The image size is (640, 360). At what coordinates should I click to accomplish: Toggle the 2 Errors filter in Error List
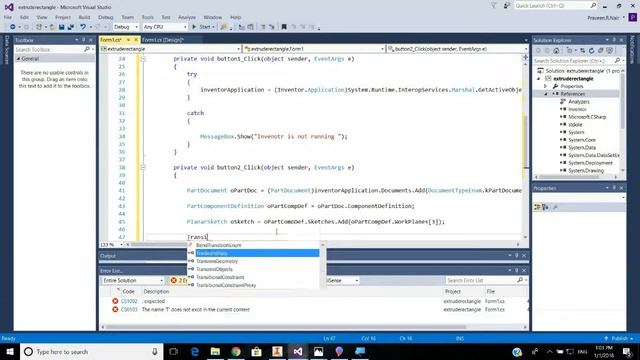pos(179,280)
